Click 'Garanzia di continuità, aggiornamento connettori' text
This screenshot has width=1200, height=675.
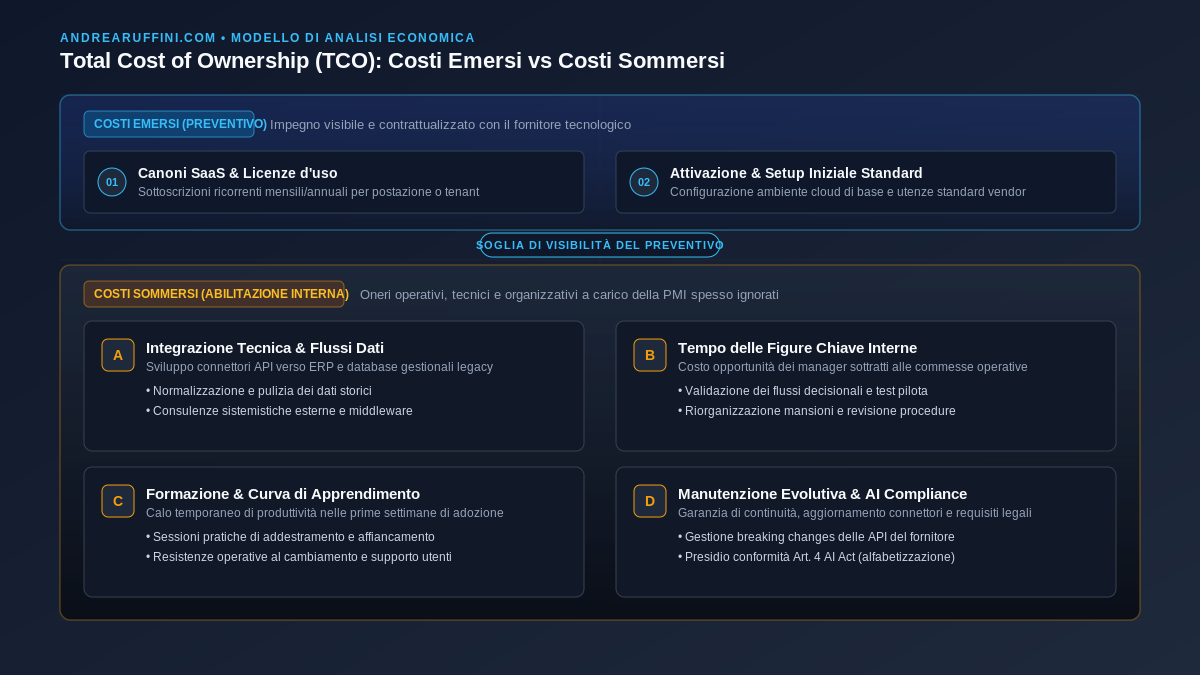pos(854,513)
